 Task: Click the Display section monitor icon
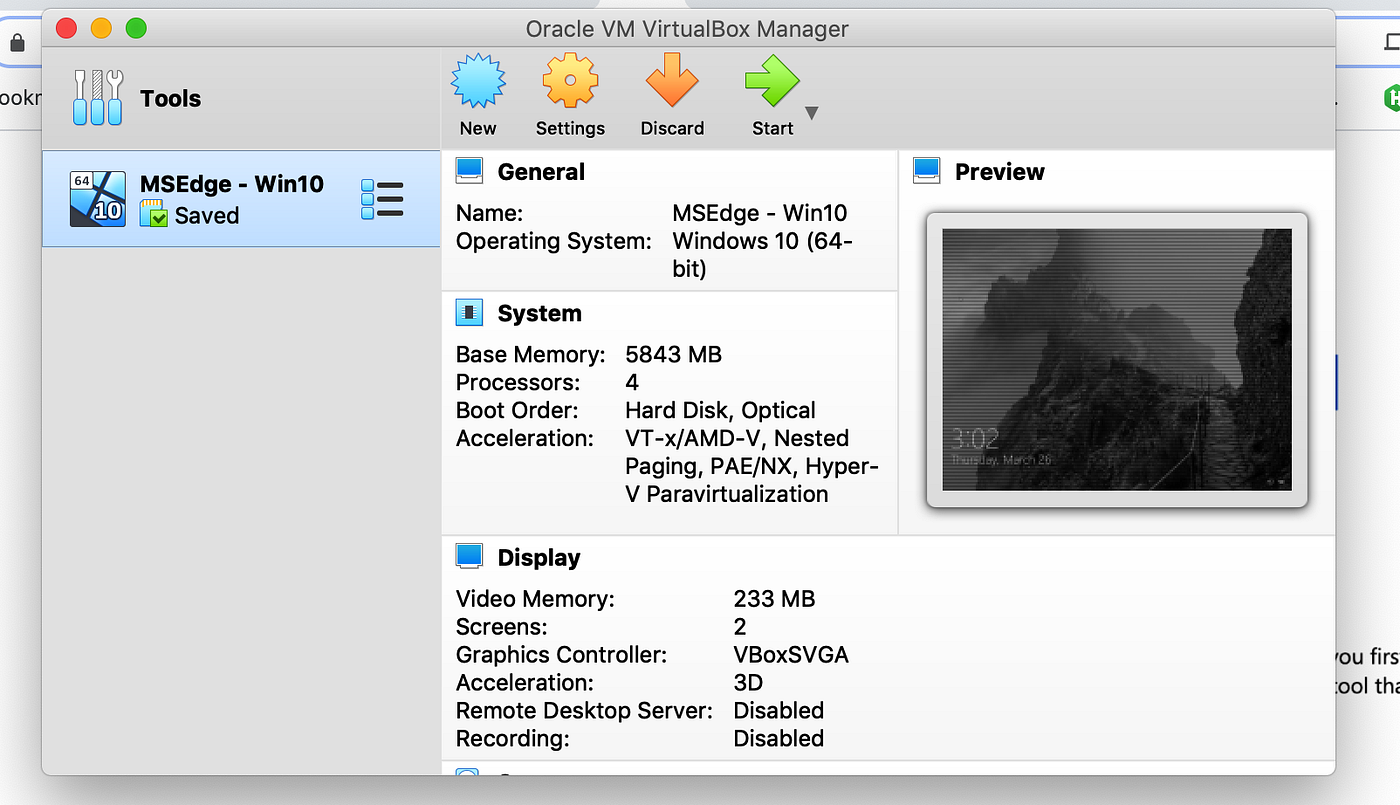coord(469,557)
